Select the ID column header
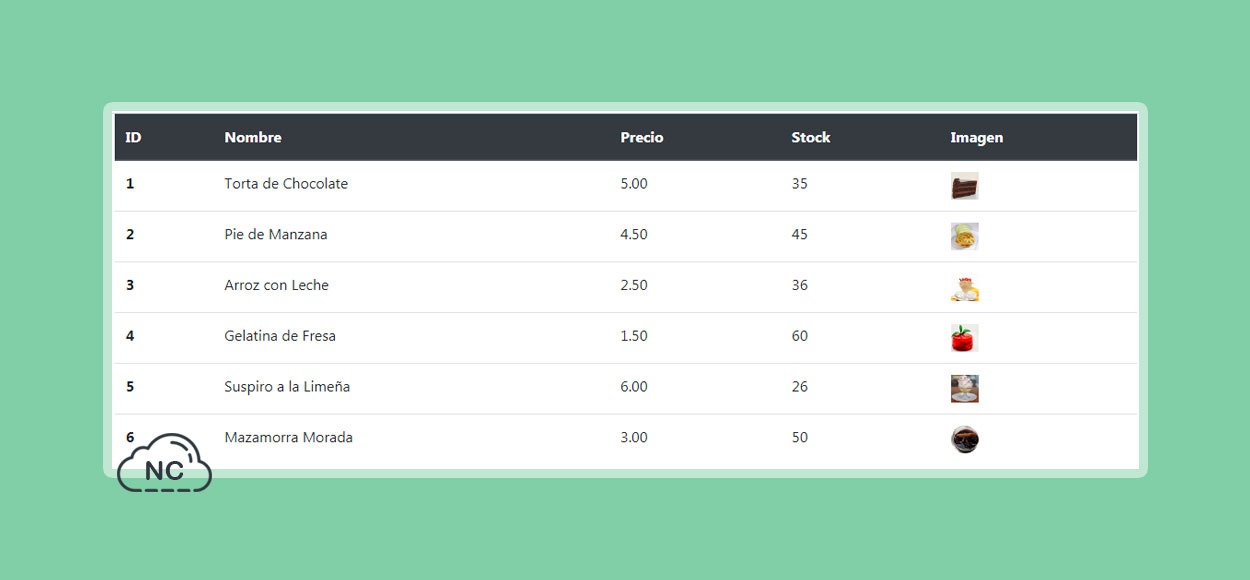 [x=133, y=138]
